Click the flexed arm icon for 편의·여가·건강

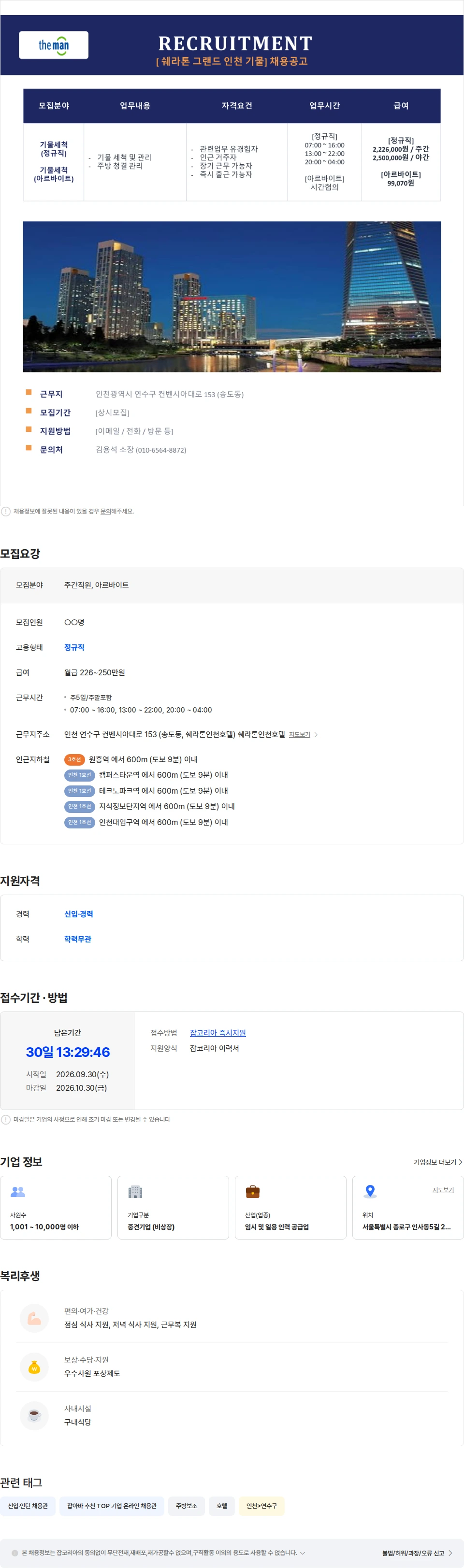click(34, 1318)
